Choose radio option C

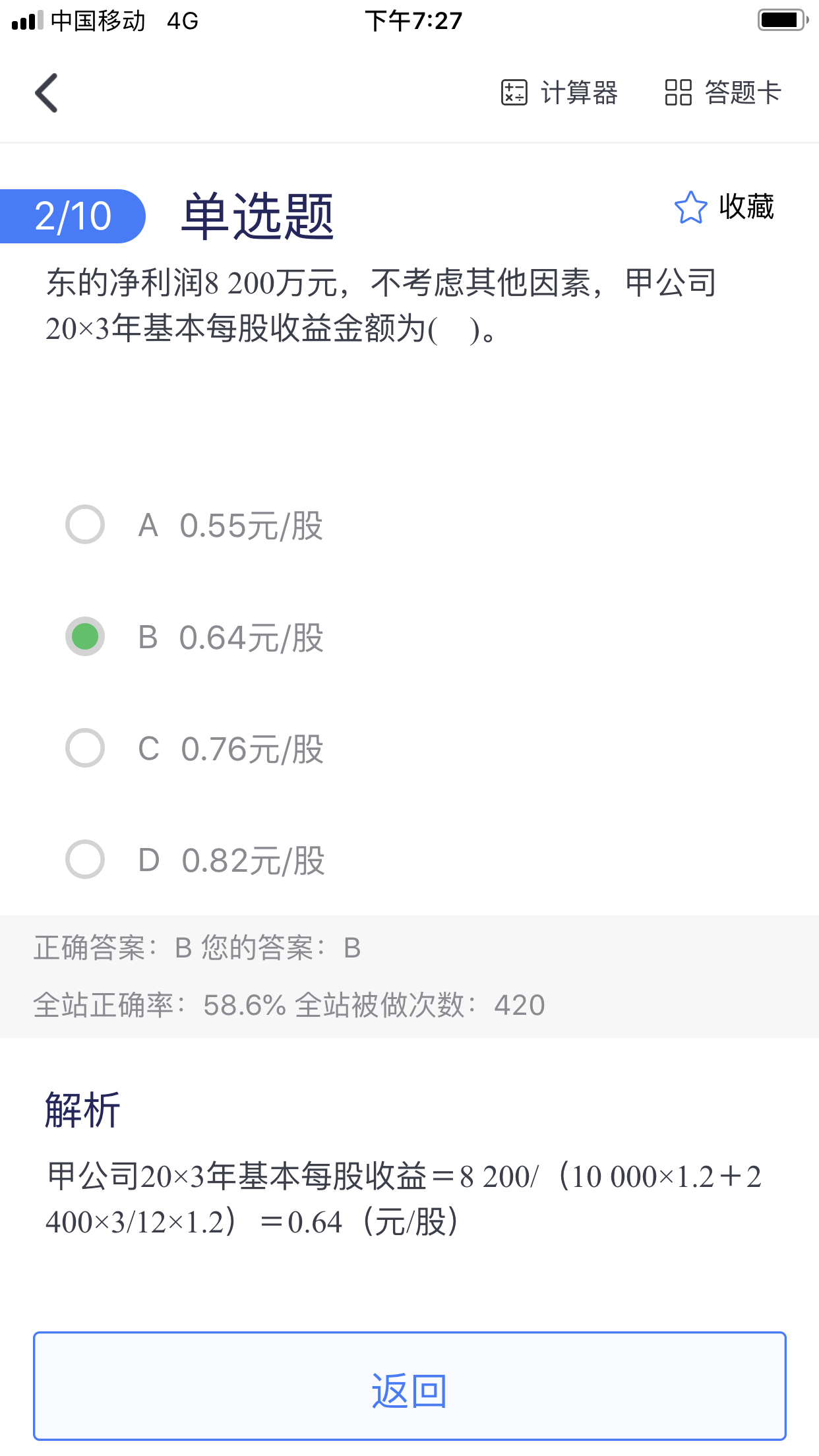click(85, 748)
